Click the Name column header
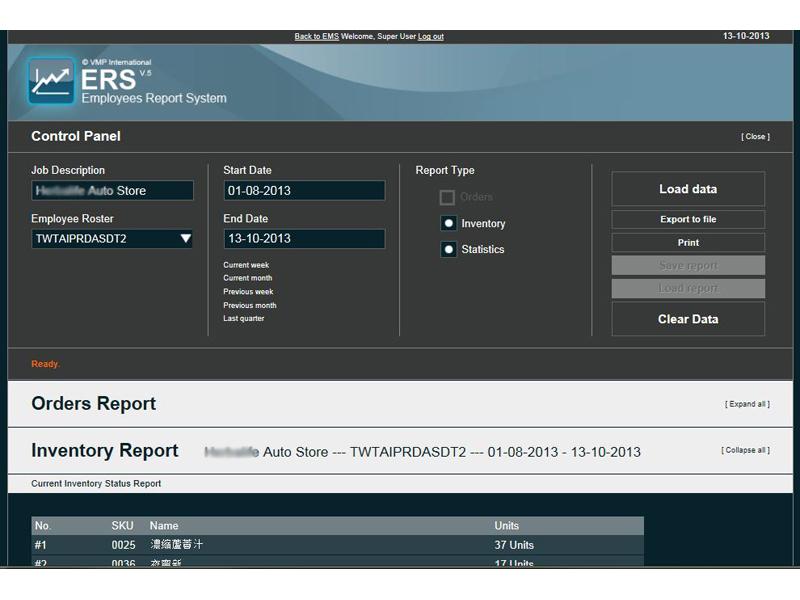The width and height of the screenshot is (800, 600). pyautogui.click(x=164, y=526)
